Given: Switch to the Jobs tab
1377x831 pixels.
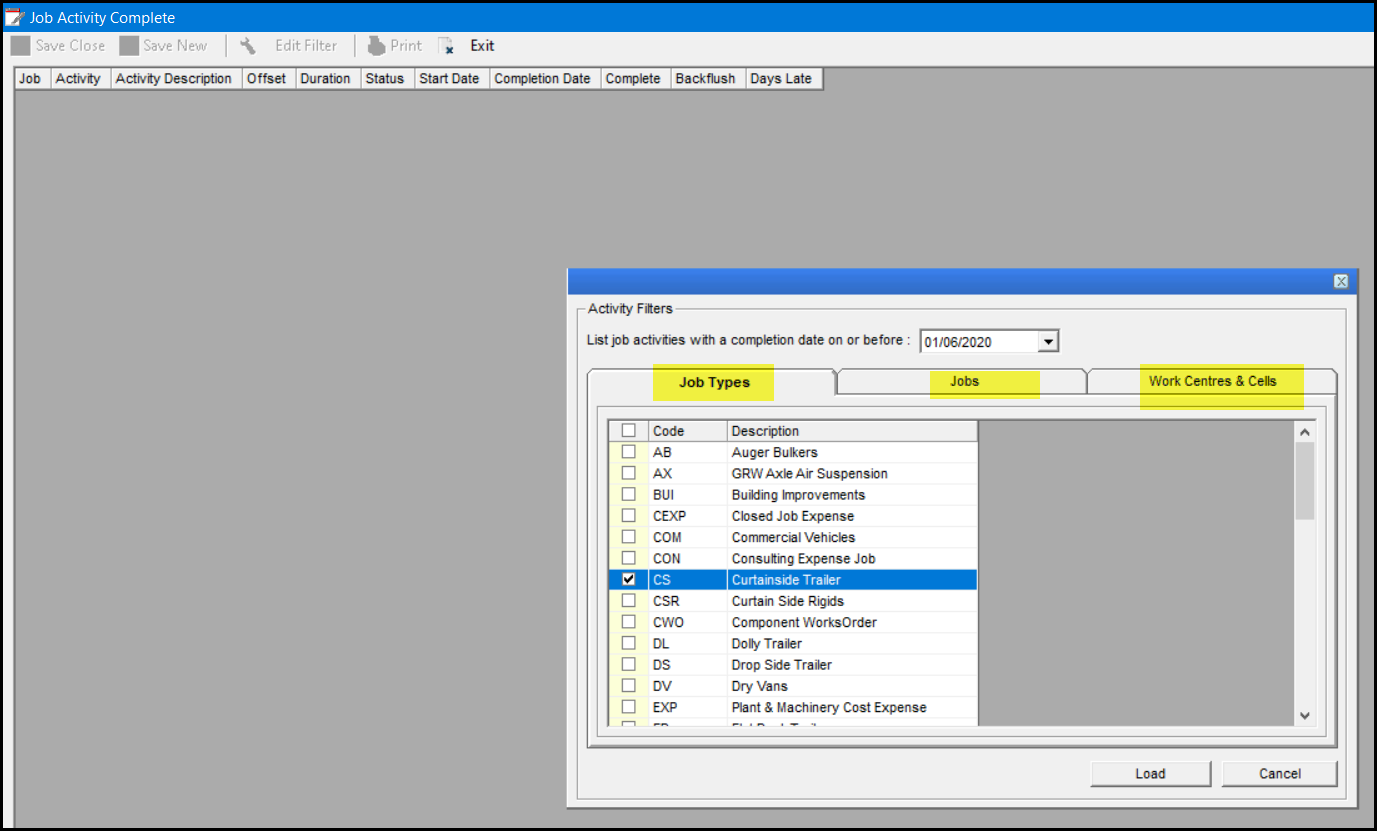Looking at the screenshot, I should [x=964, y=382].
